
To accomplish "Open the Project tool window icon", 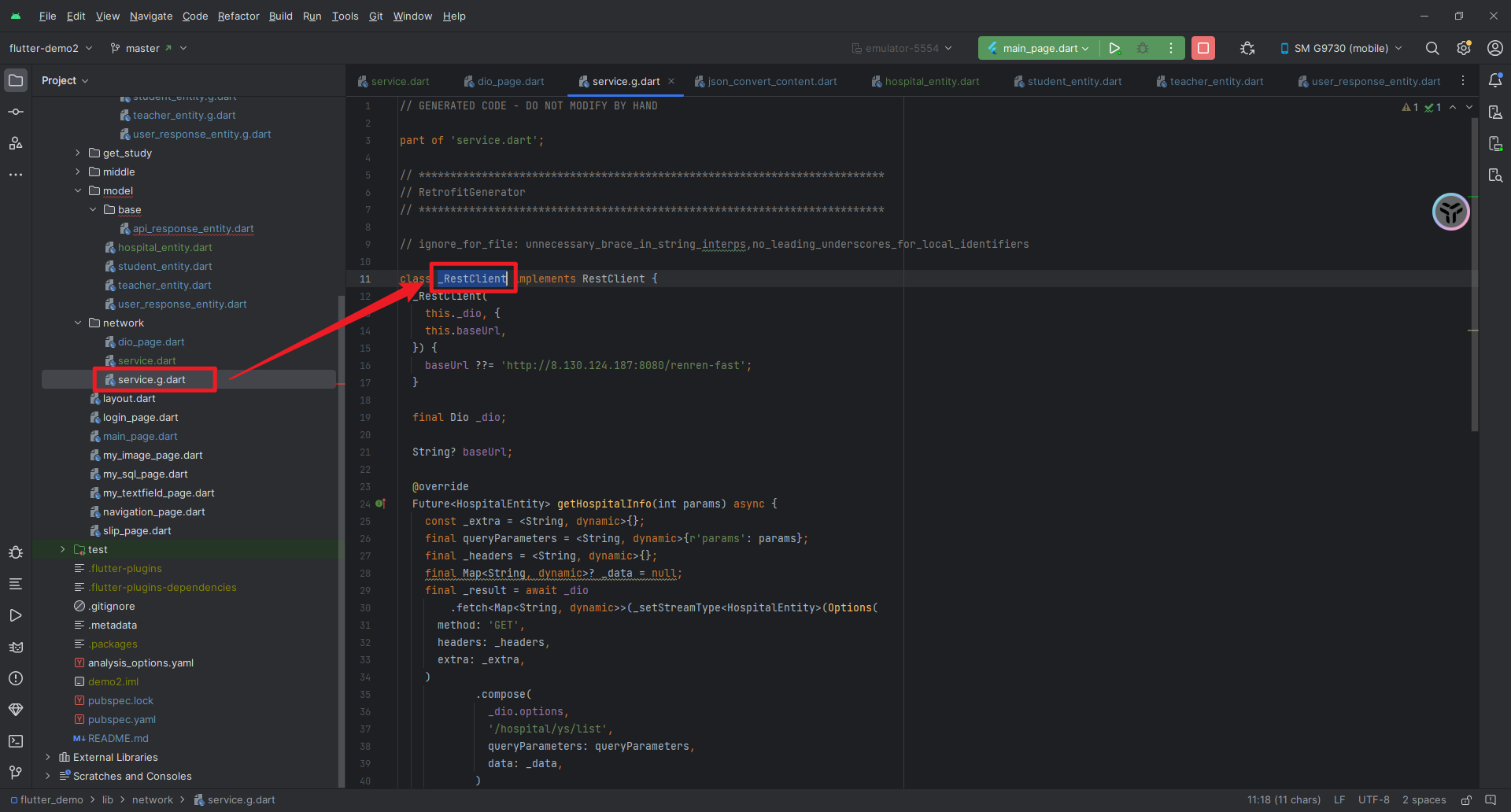I will [16, 80].
